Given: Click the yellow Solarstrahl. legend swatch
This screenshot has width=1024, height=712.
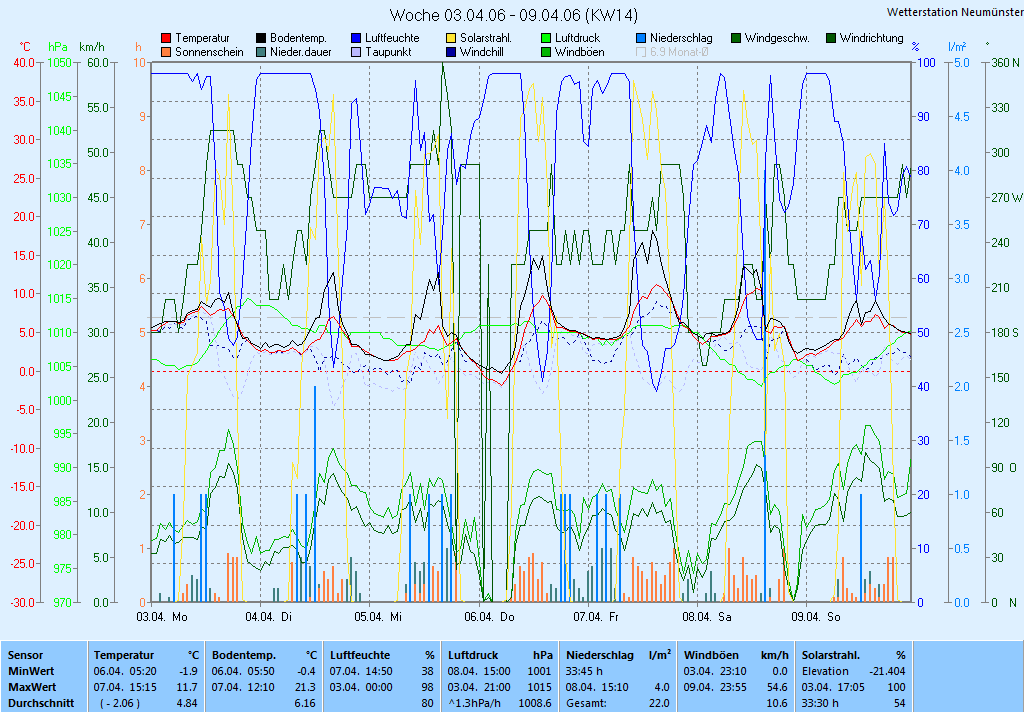Looking at the screenshot, I should (451, 38).
